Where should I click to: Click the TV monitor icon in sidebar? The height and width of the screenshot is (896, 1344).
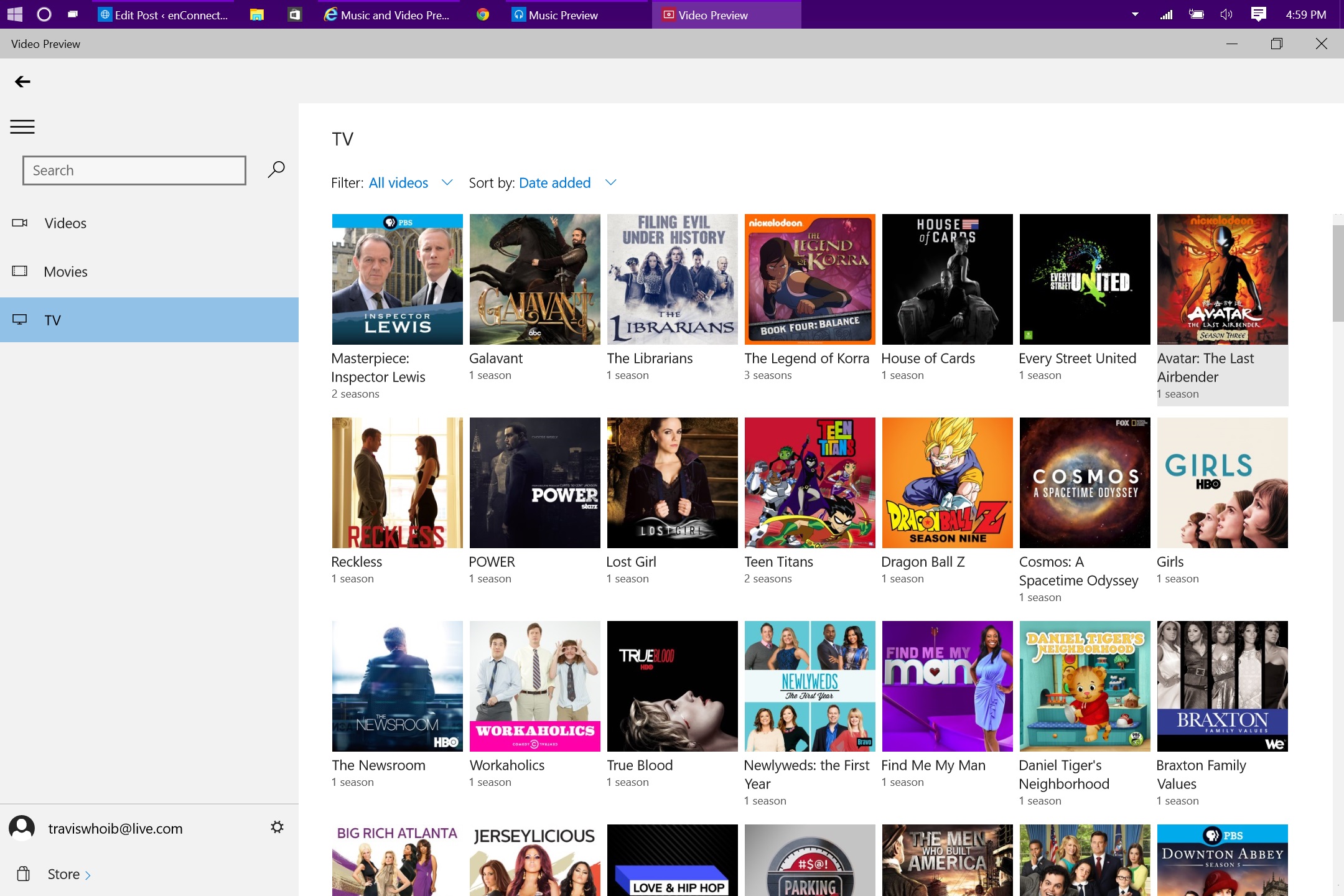20,320
